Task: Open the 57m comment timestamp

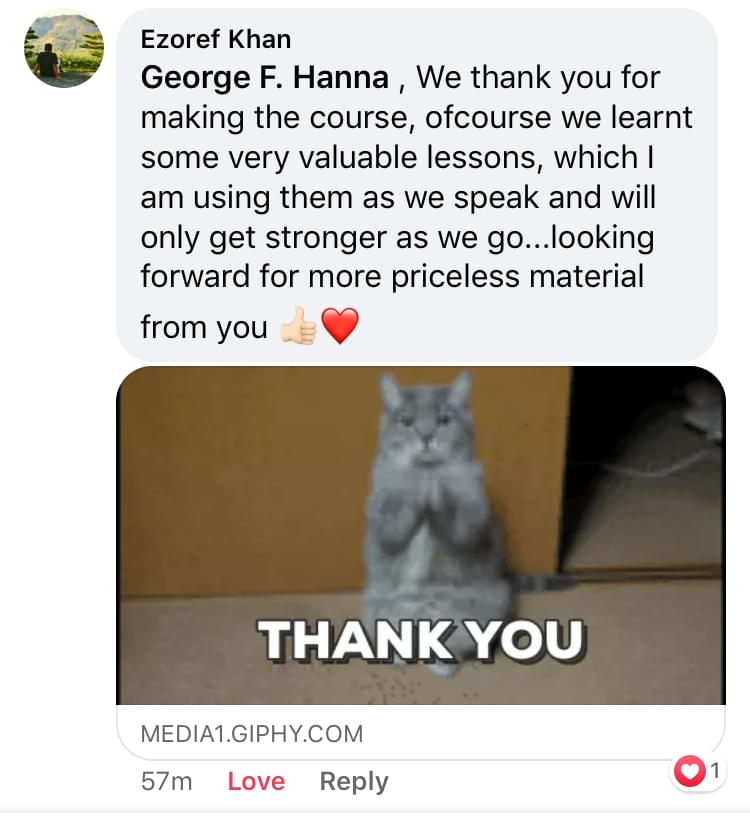Action: pos(167,781)
